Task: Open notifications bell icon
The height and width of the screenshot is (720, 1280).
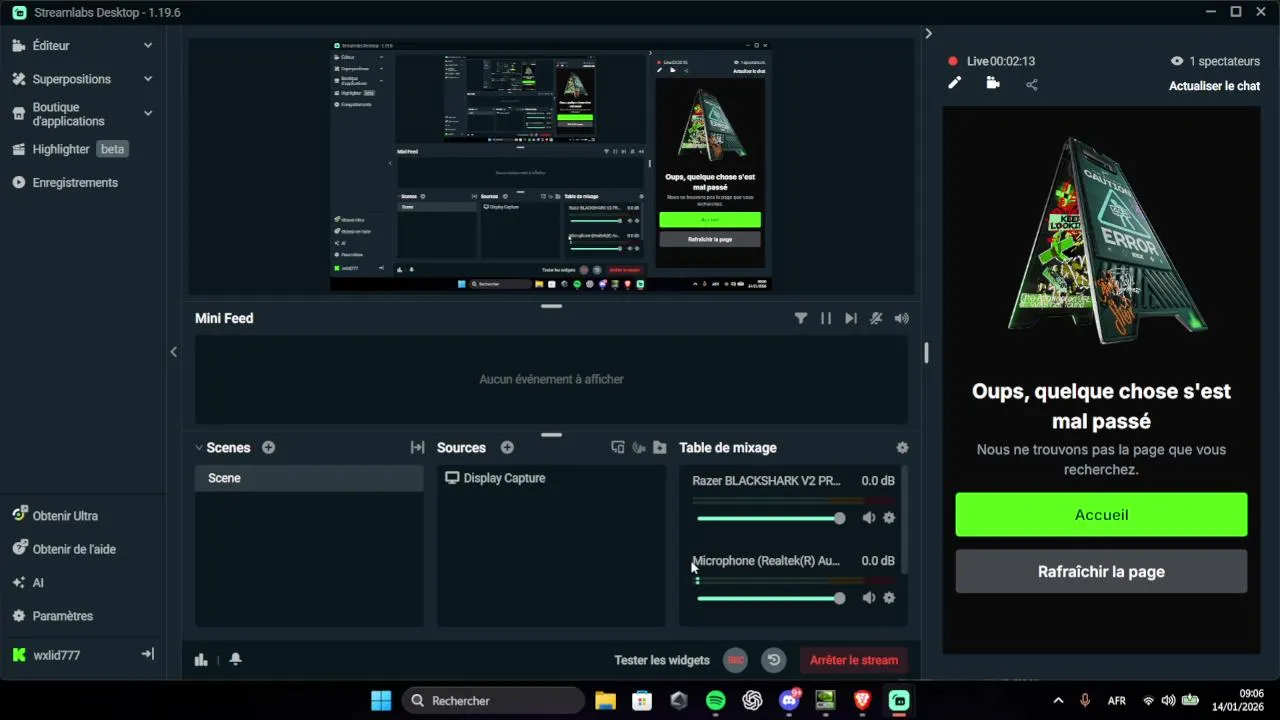Action: [x=235, y=659]
